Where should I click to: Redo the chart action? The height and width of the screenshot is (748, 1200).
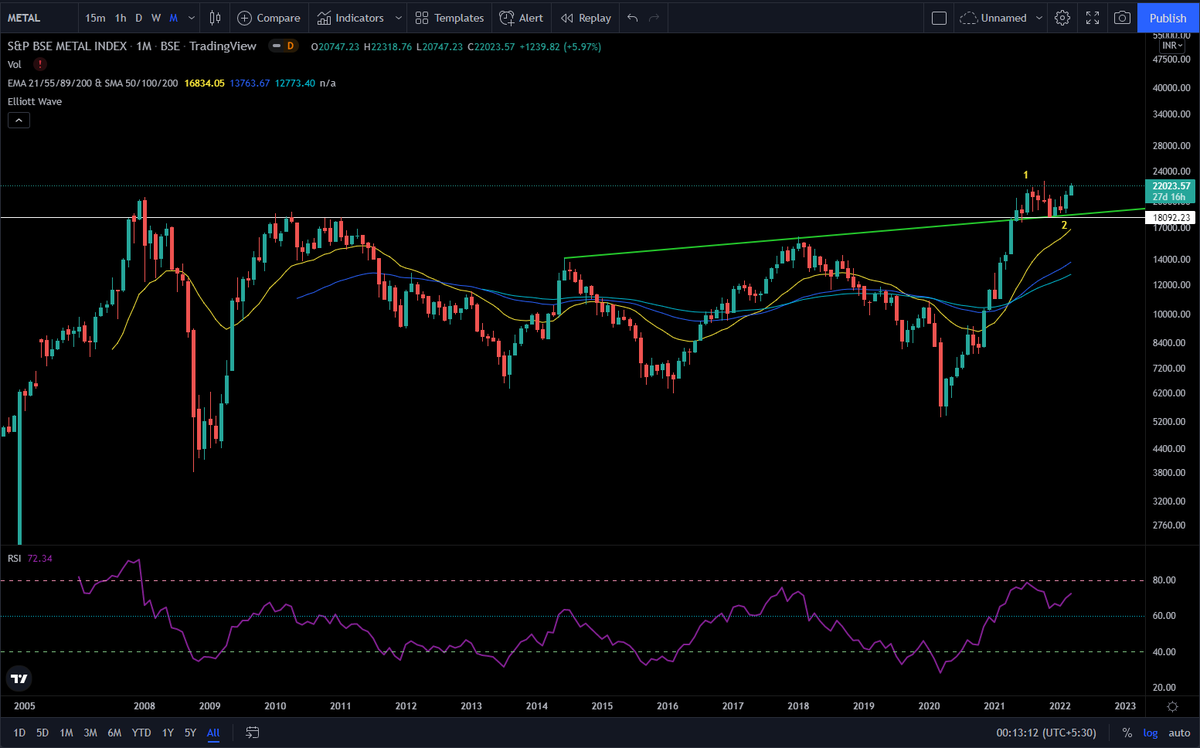point(655,18)
